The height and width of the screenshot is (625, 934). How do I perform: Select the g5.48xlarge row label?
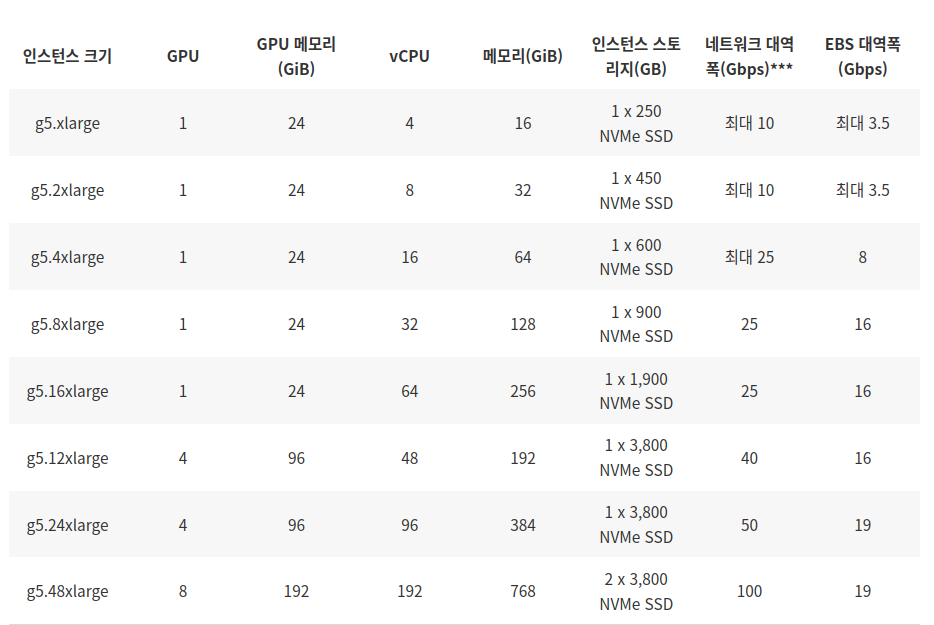pos(67,591)
